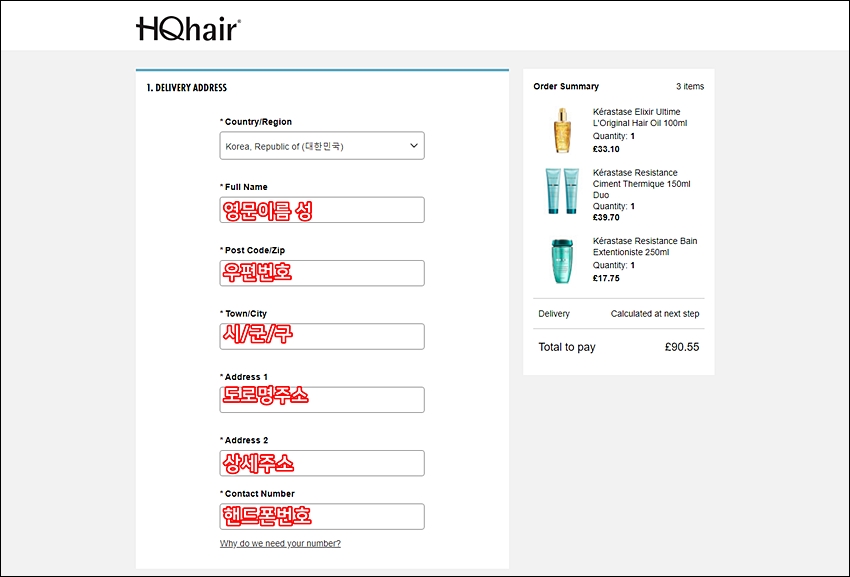This screenshot has height=577, width=850.
Task: Click the £39.70 price
Action: click(606, 217)
